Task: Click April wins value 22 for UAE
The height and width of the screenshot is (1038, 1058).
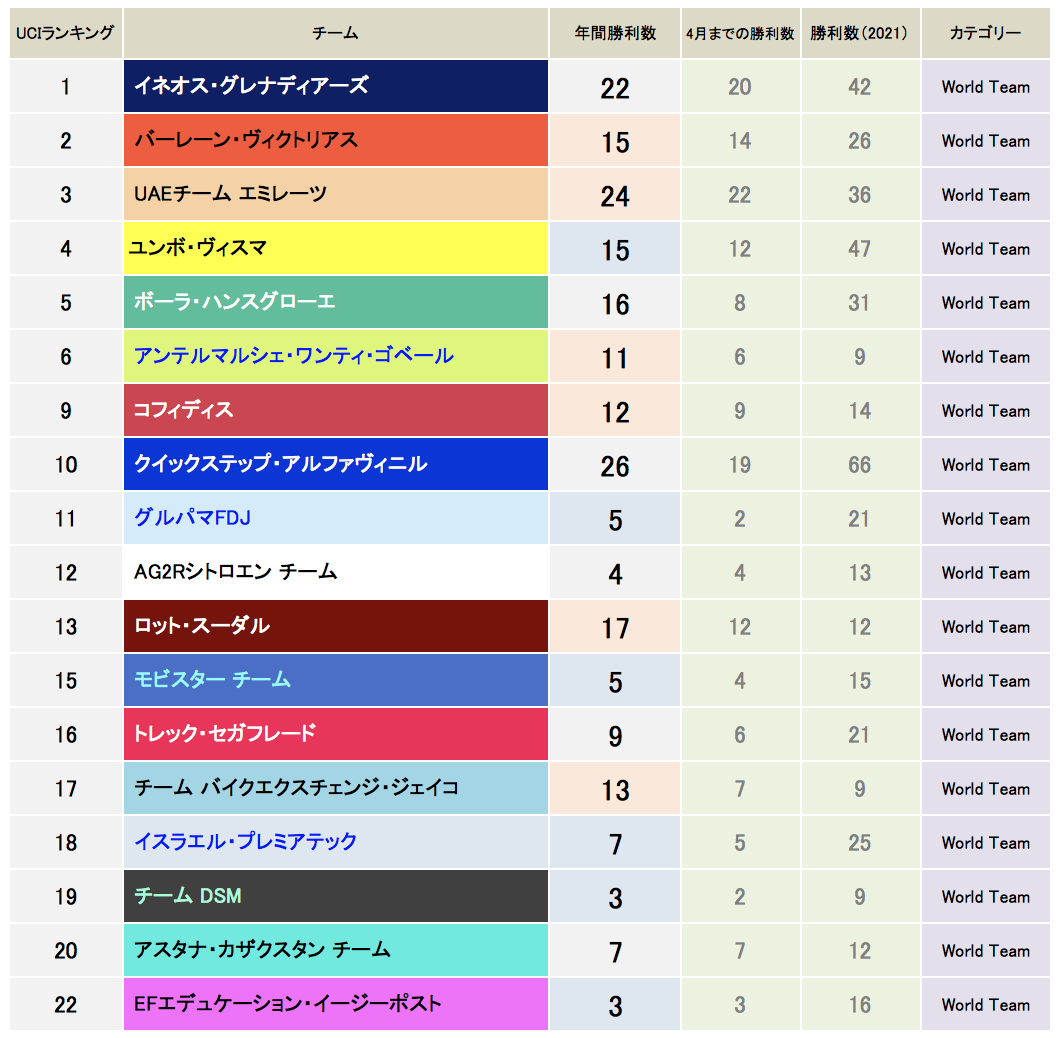Action: (740, 195)
